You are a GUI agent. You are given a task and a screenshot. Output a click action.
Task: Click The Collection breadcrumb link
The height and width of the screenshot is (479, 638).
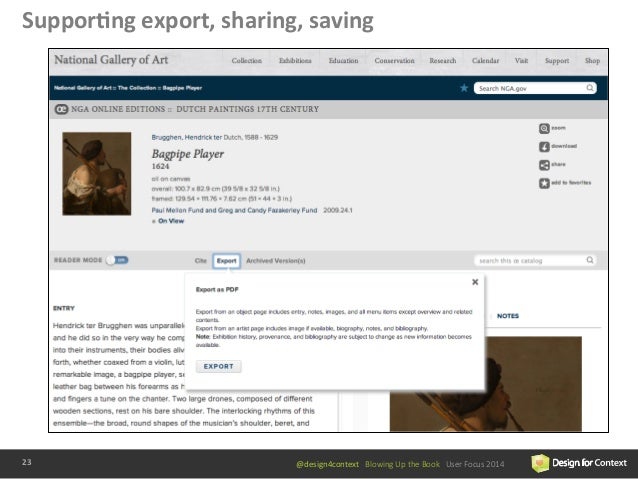click(137, 88)
